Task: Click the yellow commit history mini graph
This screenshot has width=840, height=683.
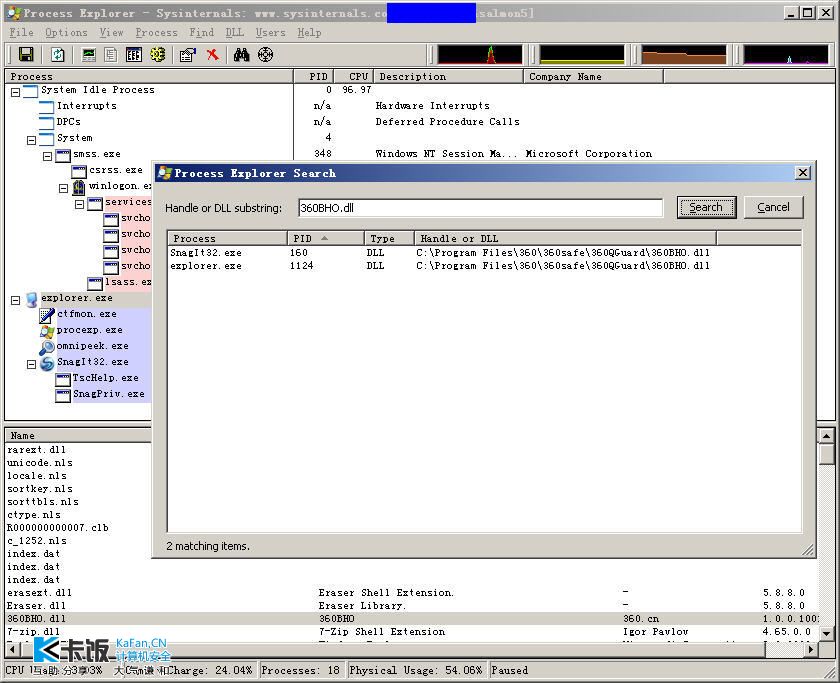Action: [x=582, y=54]
